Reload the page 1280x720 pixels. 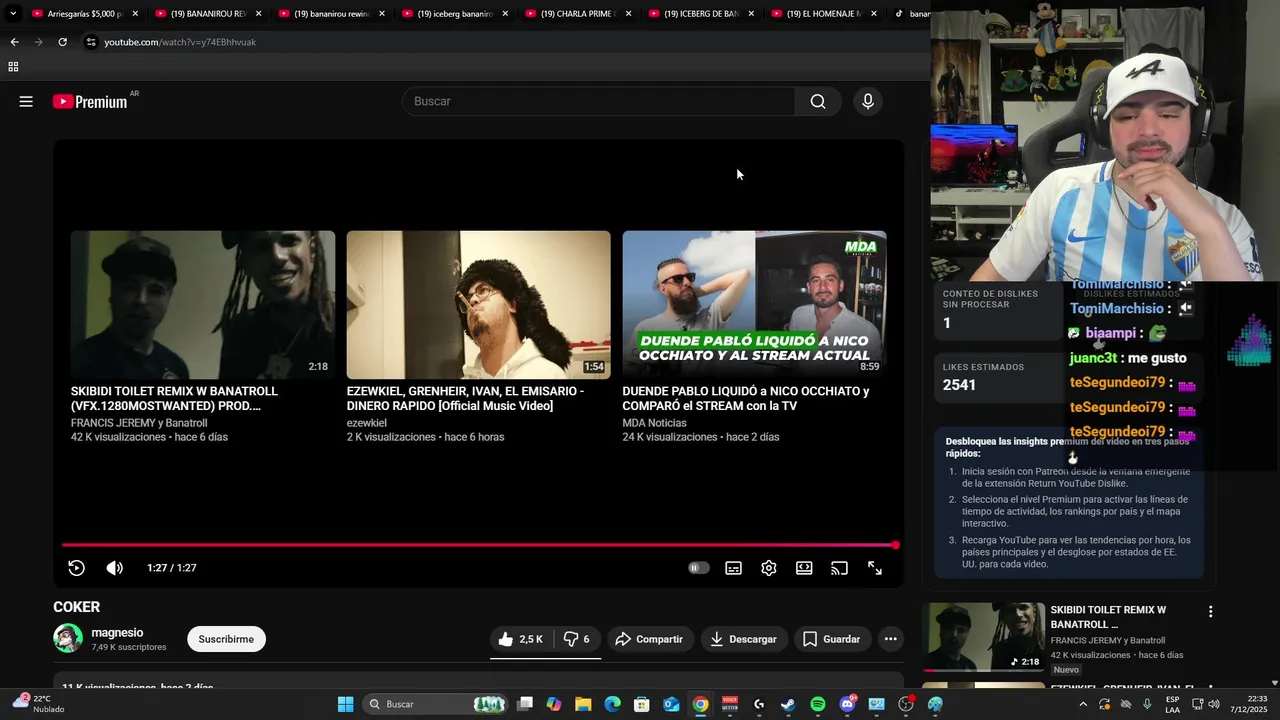(62, 42)
